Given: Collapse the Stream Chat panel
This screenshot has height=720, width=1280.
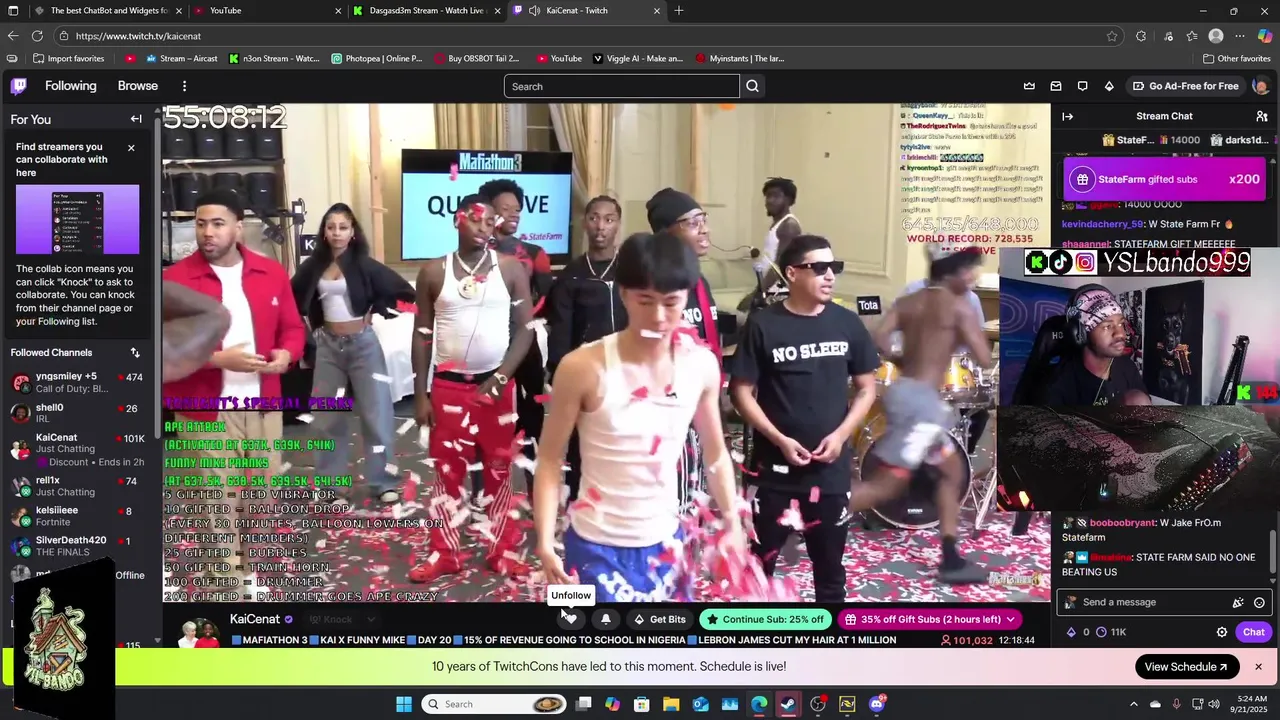Looking at the screenshot, I should 1067,116.
